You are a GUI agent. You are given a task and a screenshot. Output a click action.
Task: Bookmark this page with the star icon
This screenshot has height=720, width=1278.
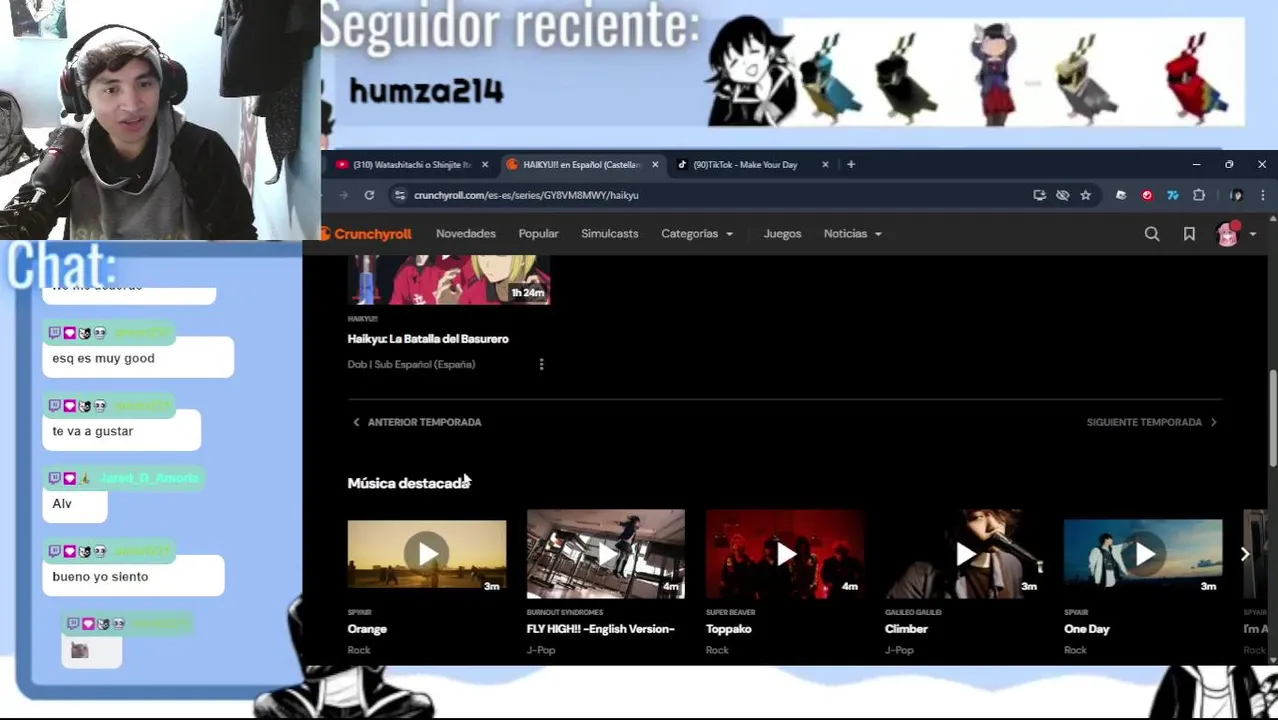pos(1085,195)
